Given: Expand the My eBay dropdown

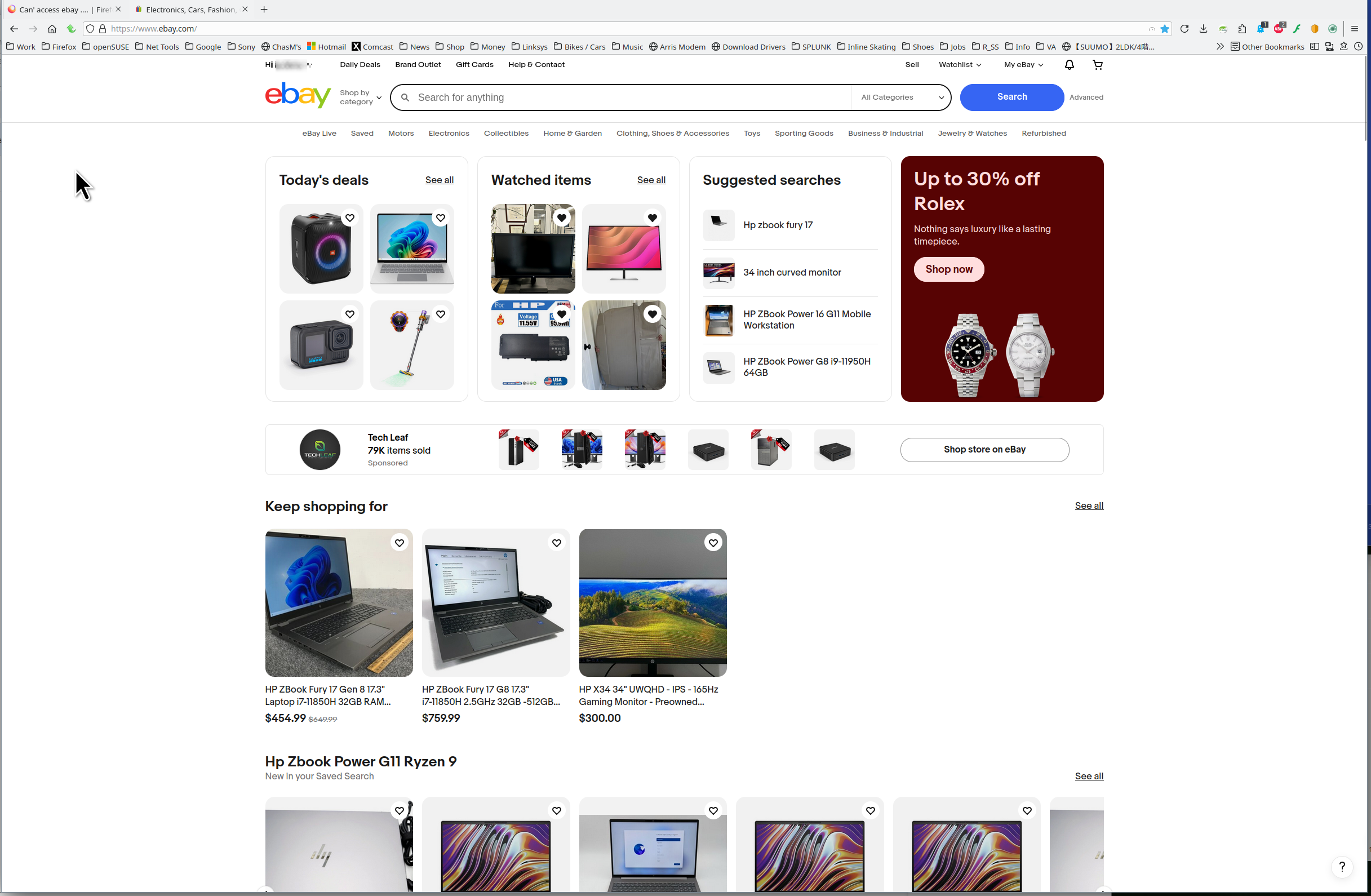Looking at the screenshot, I should [1024, 65].
